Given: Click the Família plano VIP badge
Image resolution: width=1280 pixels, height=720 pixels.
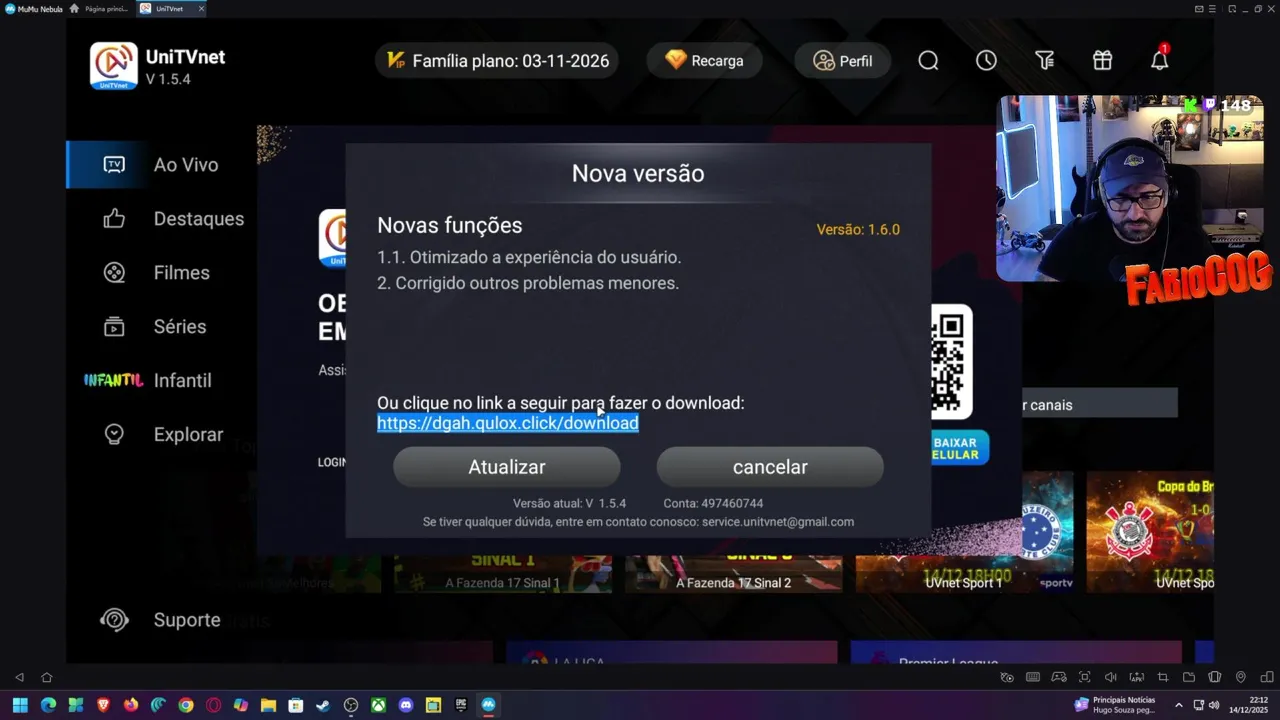Looking at the screenshot, I should [x=497, y=61].
